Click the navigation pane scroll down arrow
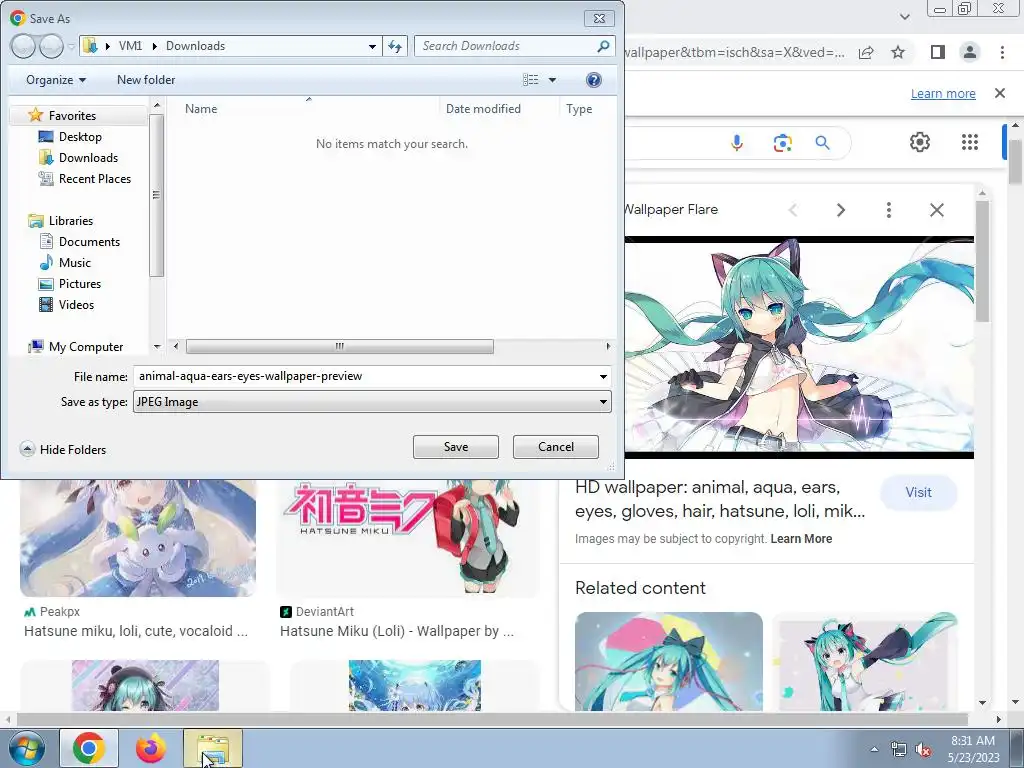The width and height of the screenshot is (1024, 768). (x=157, y=346)
